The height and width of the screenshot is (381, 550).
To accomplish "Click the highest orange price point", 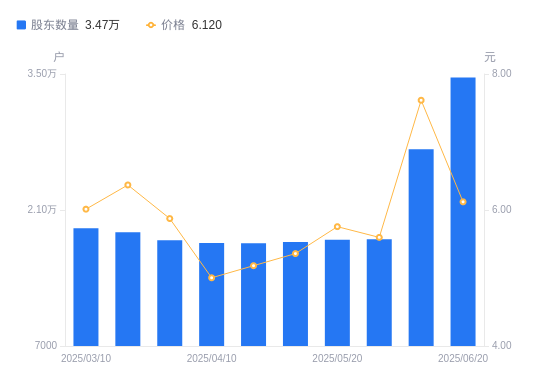I will [421, 101].
